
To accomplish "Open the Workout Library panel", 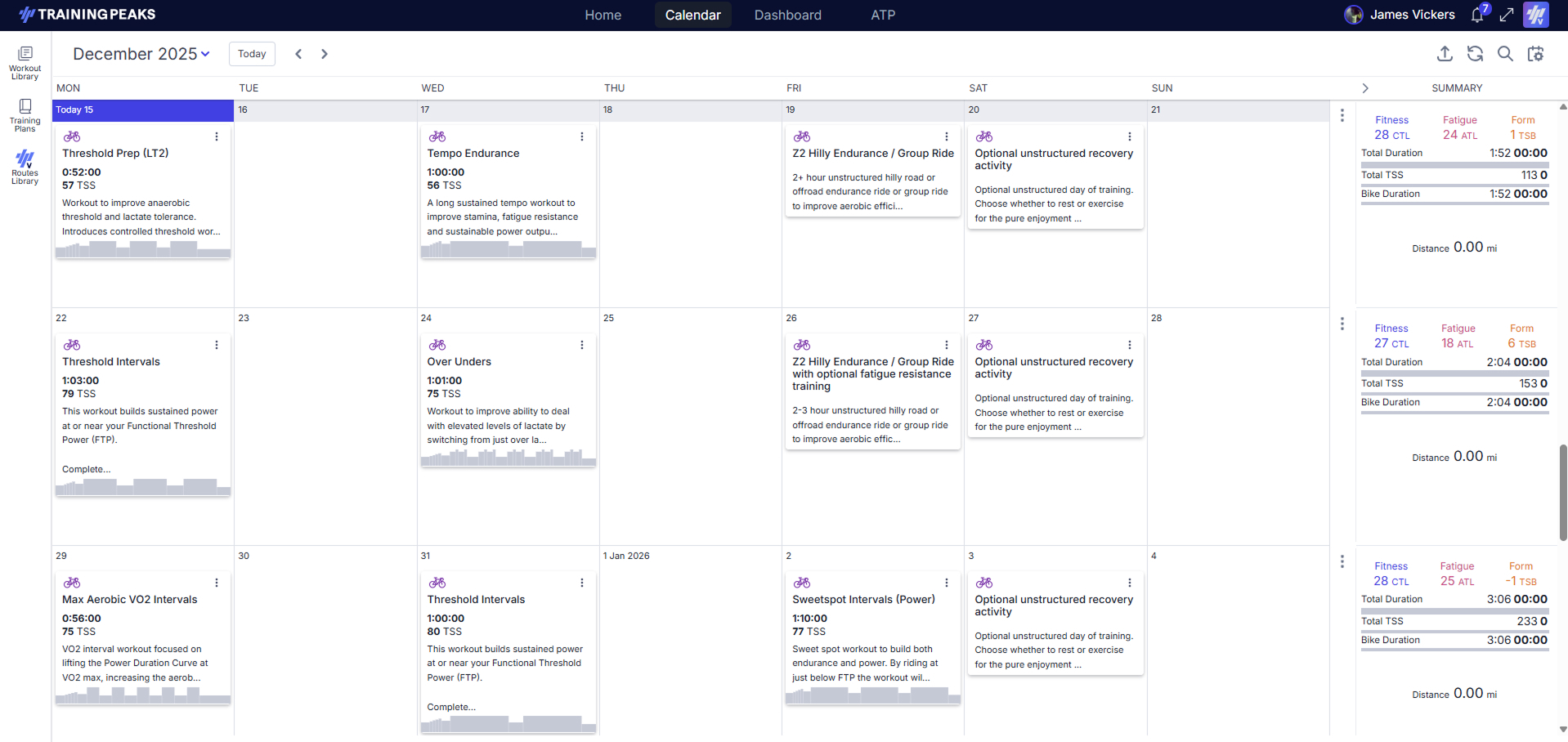I will pyautogui.click(x=25, y=63).
